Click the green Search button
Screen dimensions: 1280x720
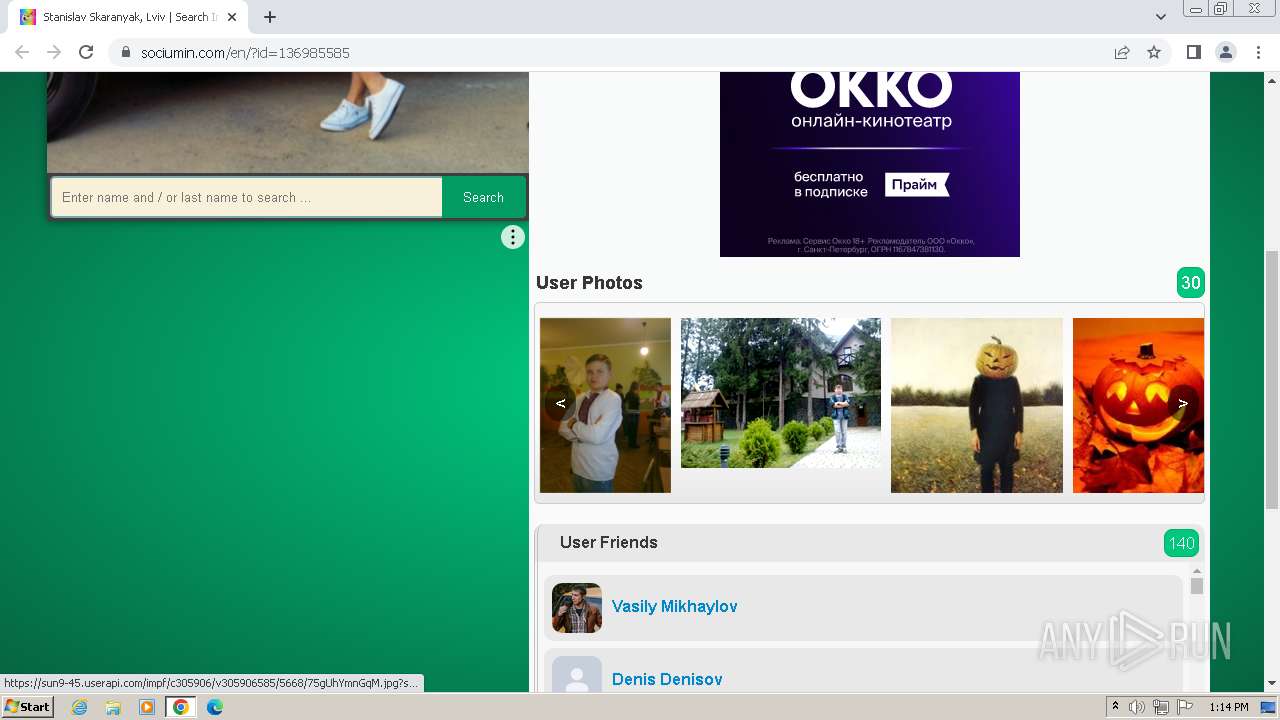tap(484, 197)
